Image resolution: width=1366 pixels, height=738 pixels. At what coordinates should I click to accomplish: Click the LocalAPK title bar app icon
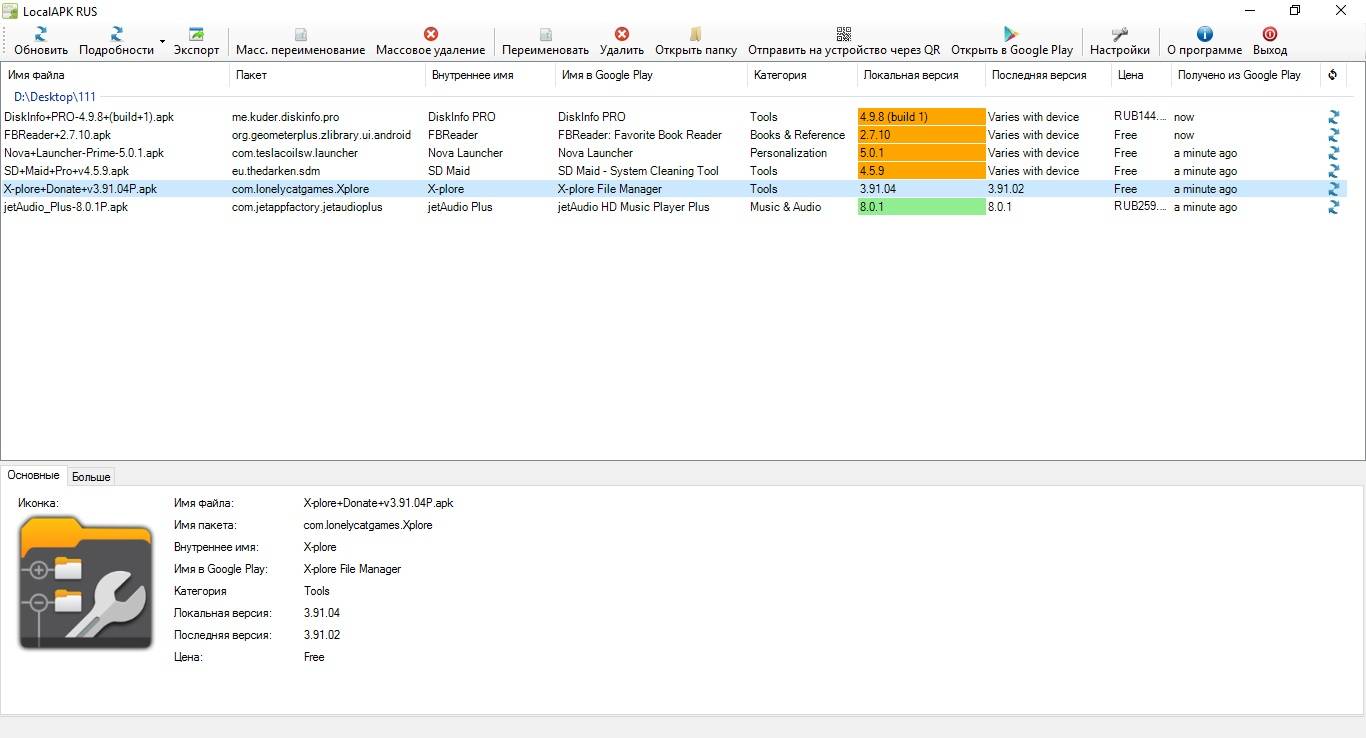click(x=10, y=11)
